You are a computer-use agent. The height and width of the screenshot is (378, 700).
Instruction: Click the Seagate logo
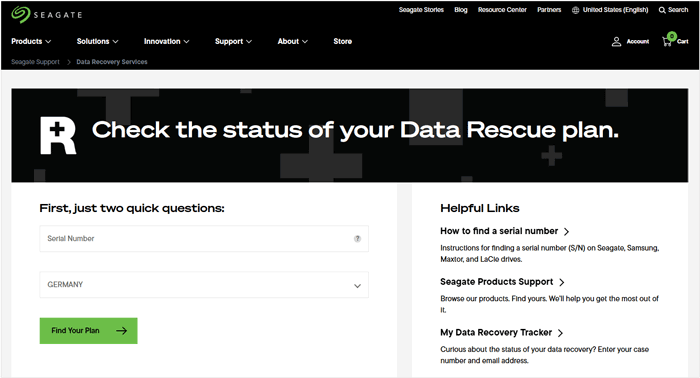tap(47, 14)
